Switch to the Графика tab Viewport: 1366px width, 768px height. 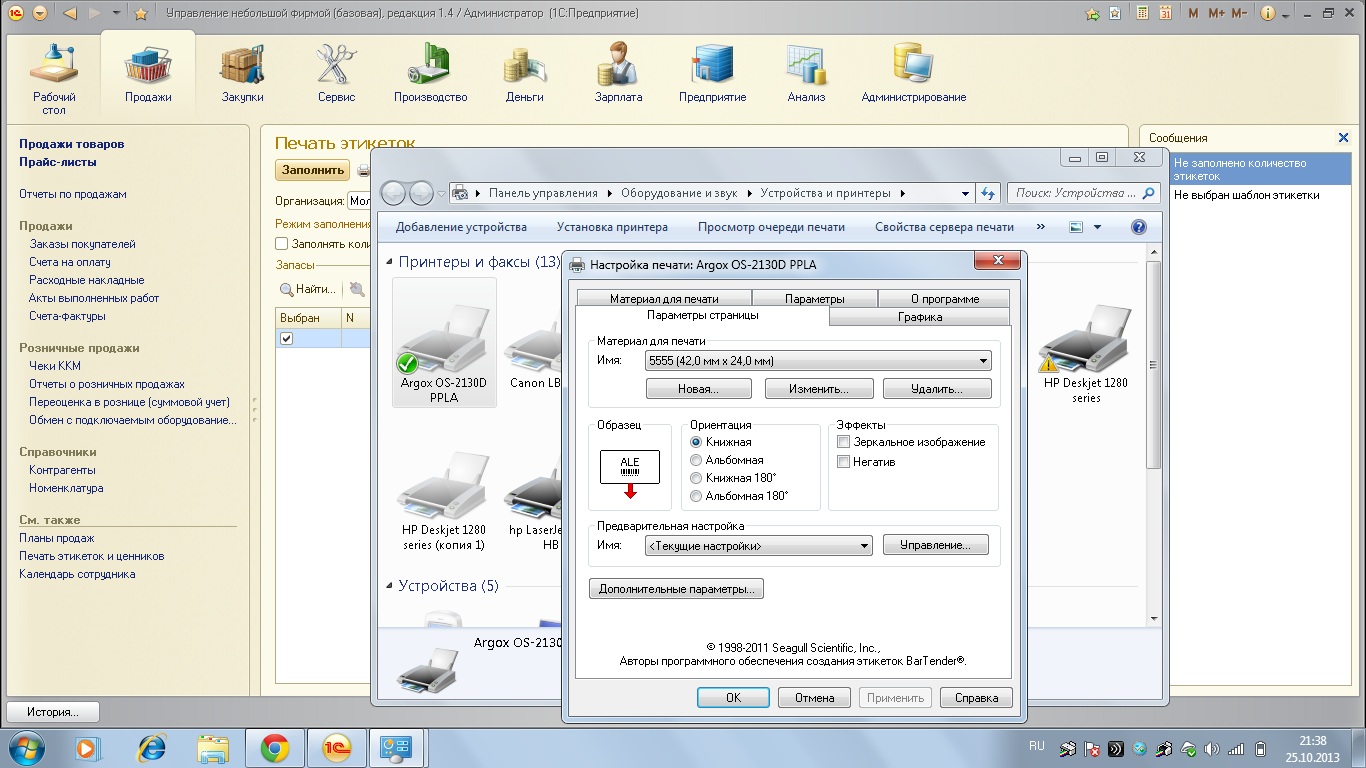(919, 317)
